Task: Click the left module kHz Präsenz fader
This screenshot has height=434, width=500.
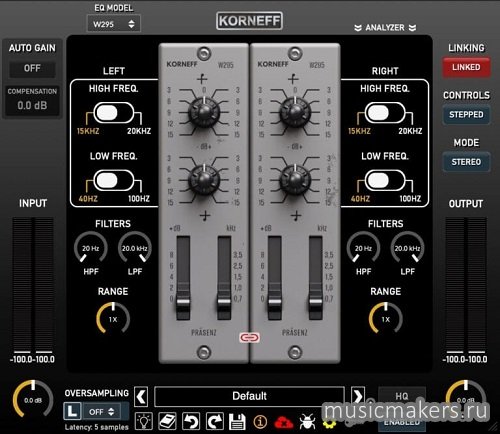Action: point(224,302)
